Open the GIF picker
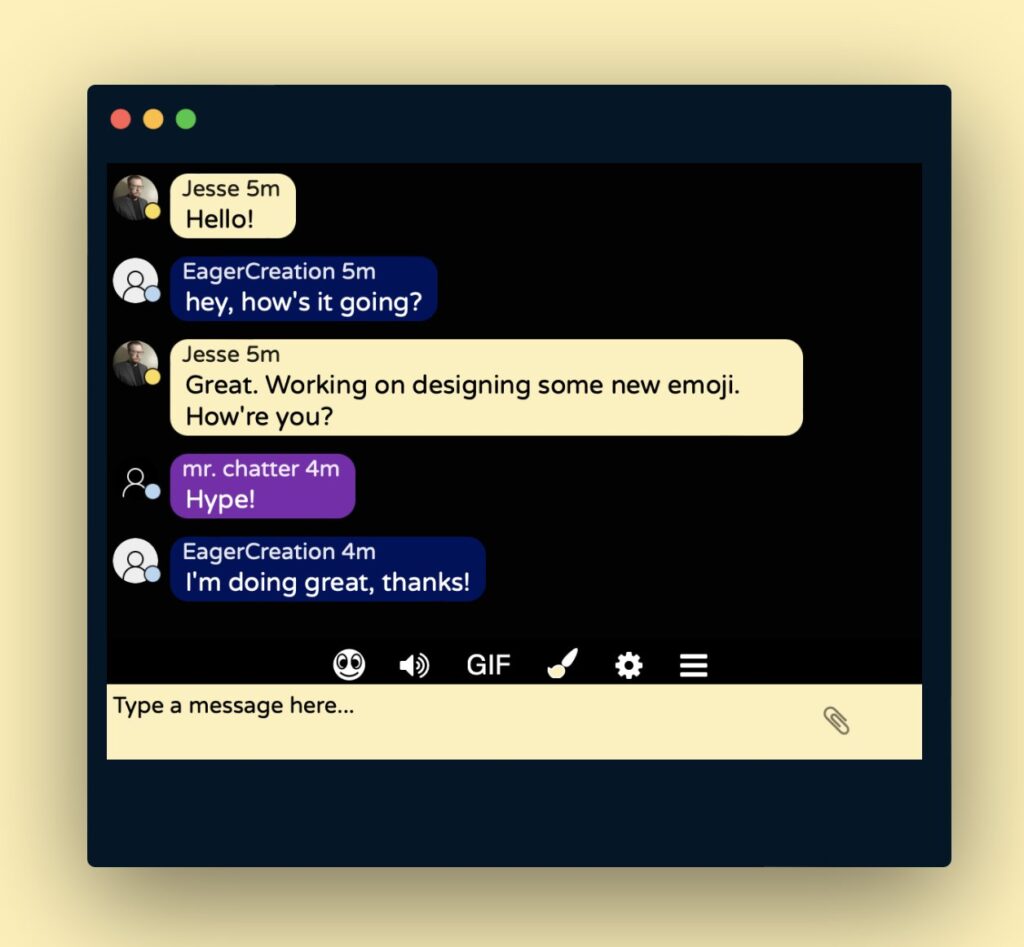1024x947 pixels. (x=488, y=666)
